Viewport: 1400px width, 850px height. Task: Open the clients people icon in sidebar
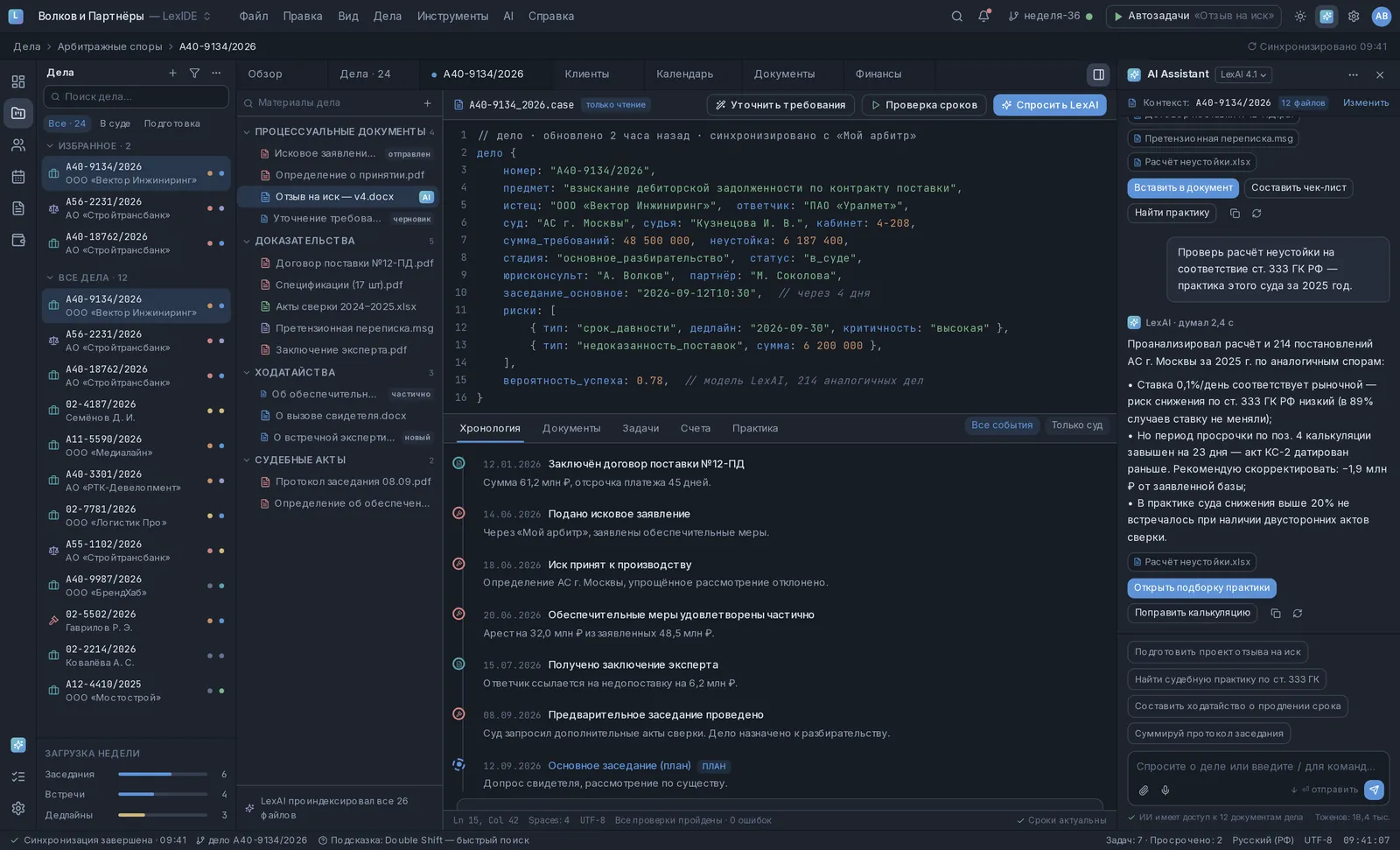coord(18,144)
